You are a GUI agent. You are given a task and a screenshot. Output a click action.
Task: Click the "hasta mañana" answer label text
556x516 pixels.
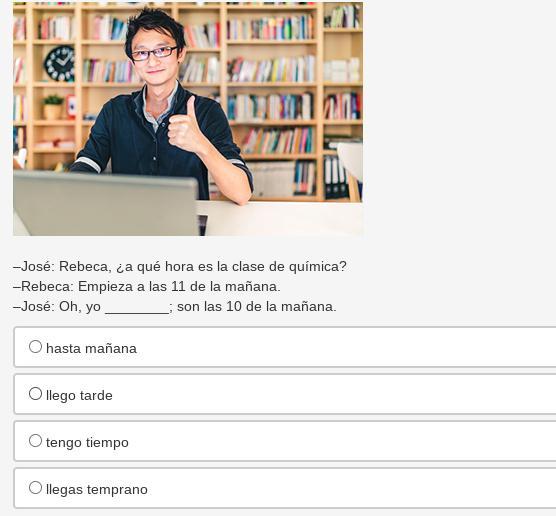pyautogui.click(x=91, y=348)
